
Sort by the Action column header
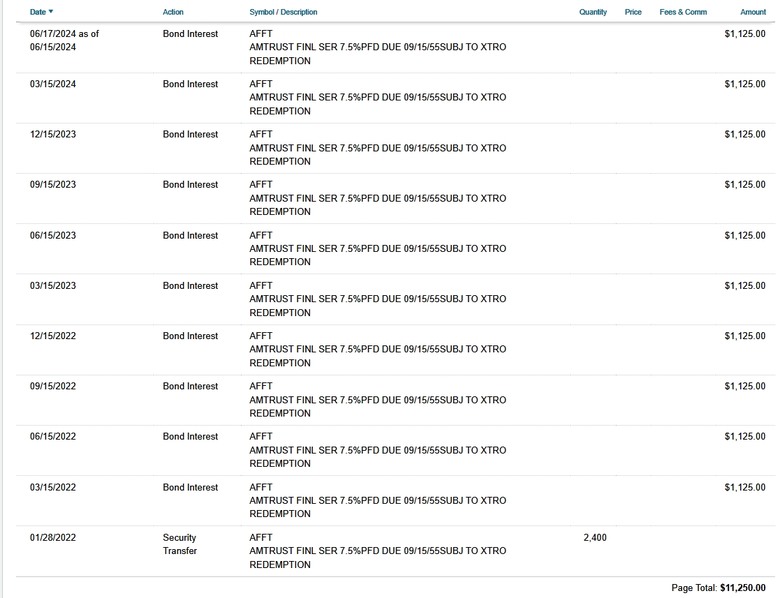[173, 12]
